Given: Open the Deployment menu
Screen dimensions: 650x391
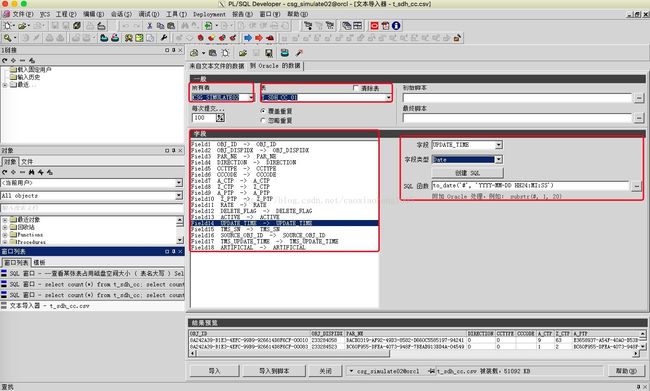Looking at the screenshot, I should point(209,14).
